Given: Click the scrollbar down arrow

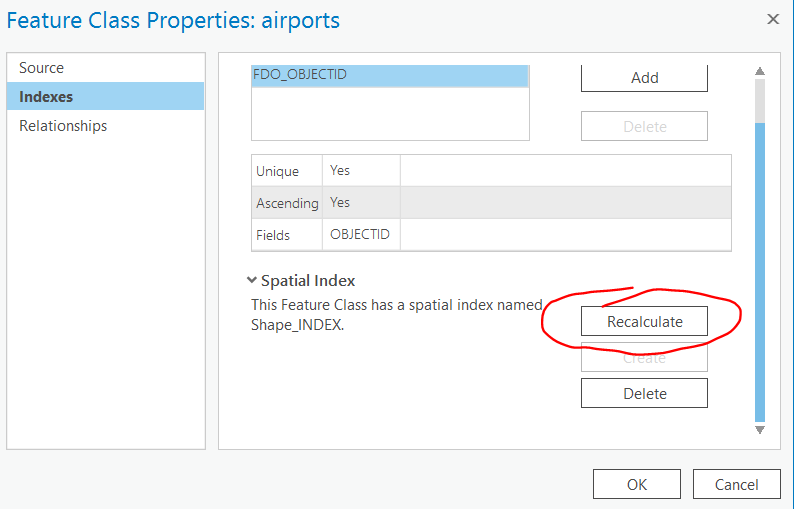Looking at the screenshot, I should click(x=759, y=429).
